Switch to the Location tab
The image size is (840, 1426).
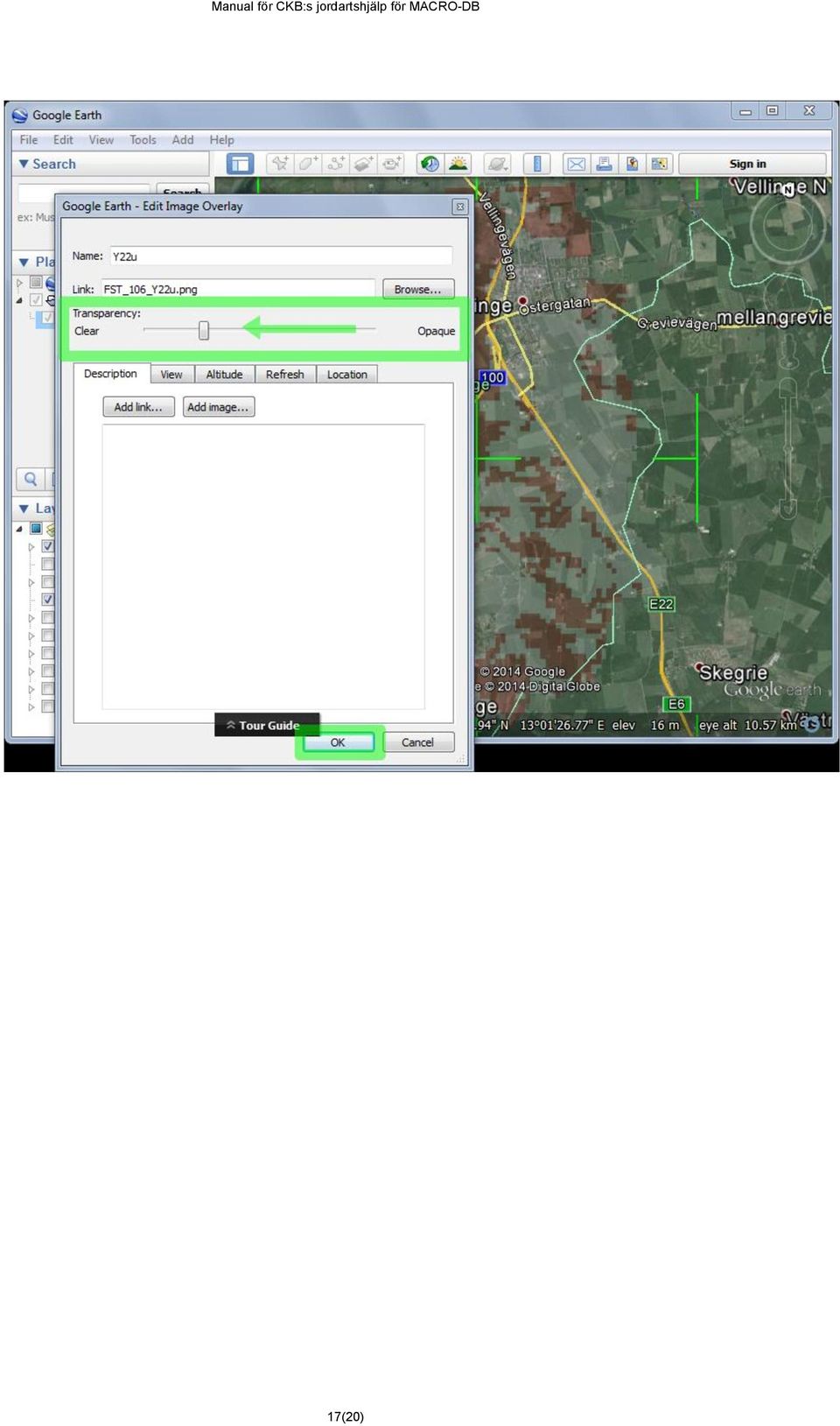tap(347, 375)
